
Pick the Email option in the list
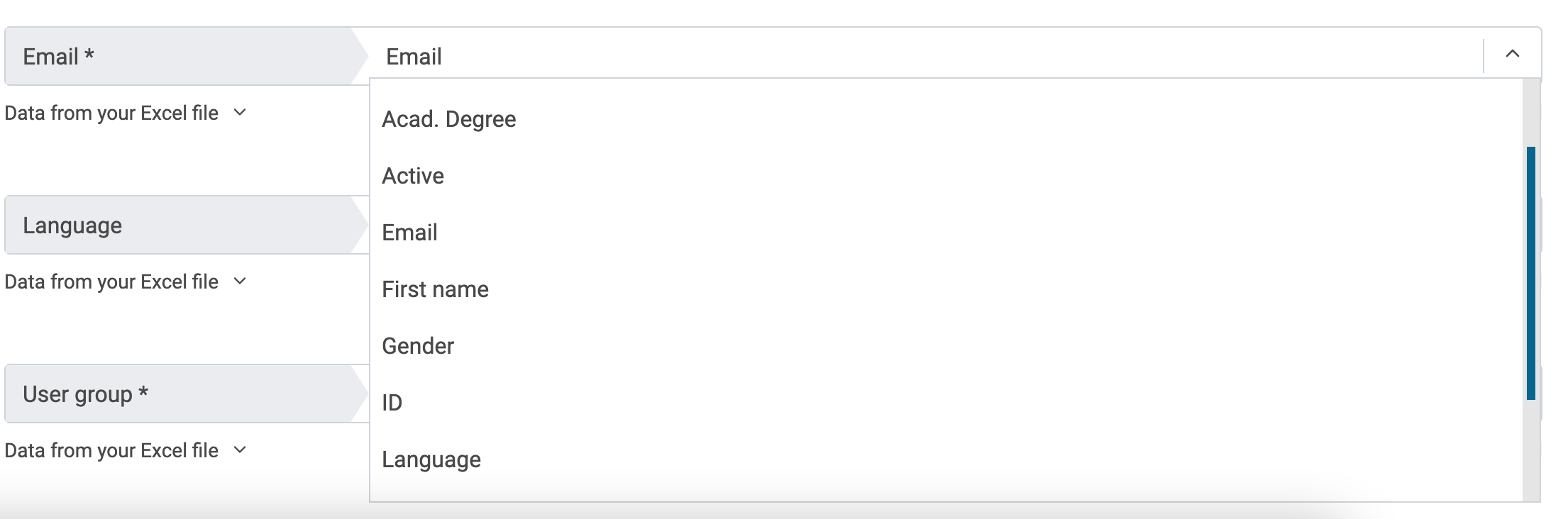pos(409,233)
